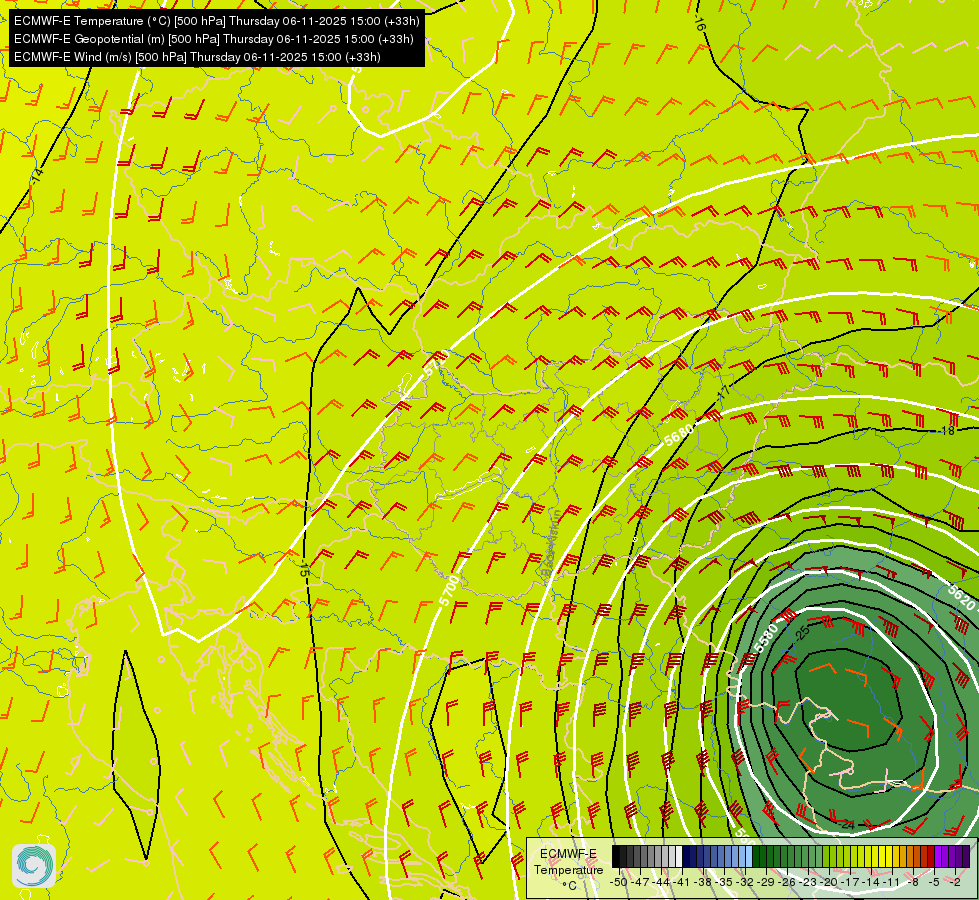Click the -2 legend scale value
The image size is (979, 900).
pos(955,882)
